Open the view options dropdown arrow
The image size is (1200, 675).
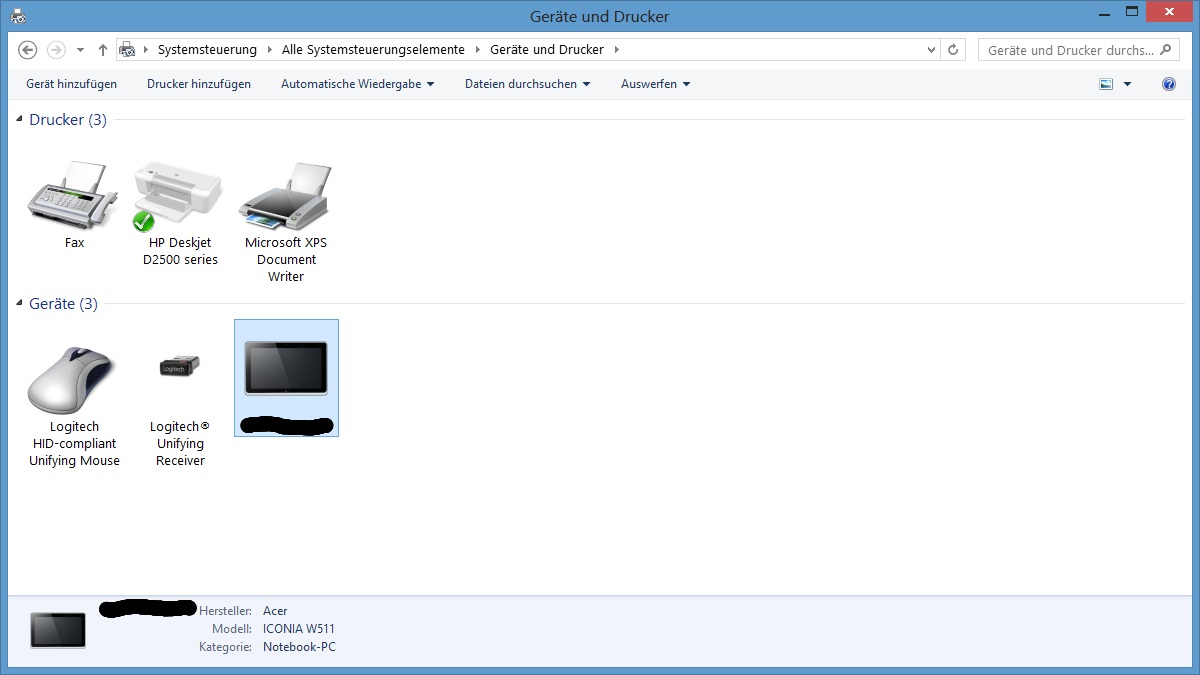[x=1127, y=84]
